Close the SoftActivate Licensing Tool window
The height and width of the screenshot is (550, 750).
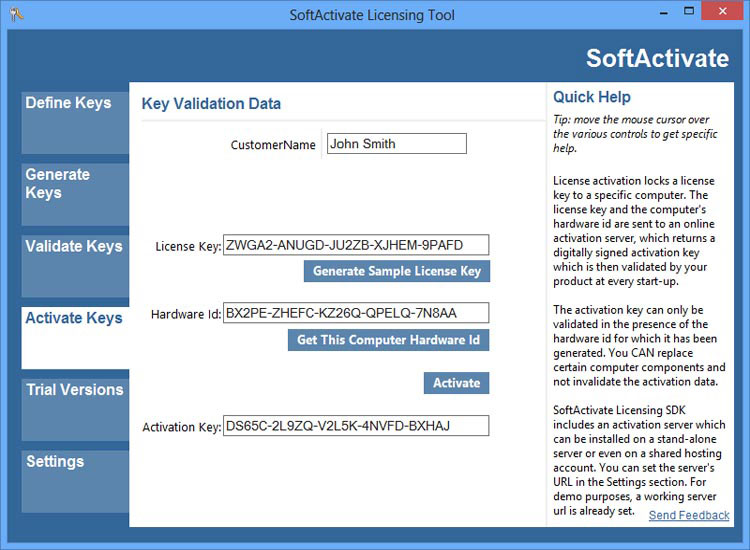point(723,12)
